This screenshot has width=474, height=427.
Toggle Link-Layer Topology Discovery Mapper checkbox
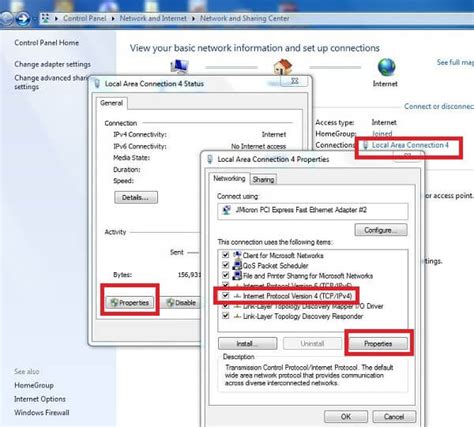[x=226, y=306]
